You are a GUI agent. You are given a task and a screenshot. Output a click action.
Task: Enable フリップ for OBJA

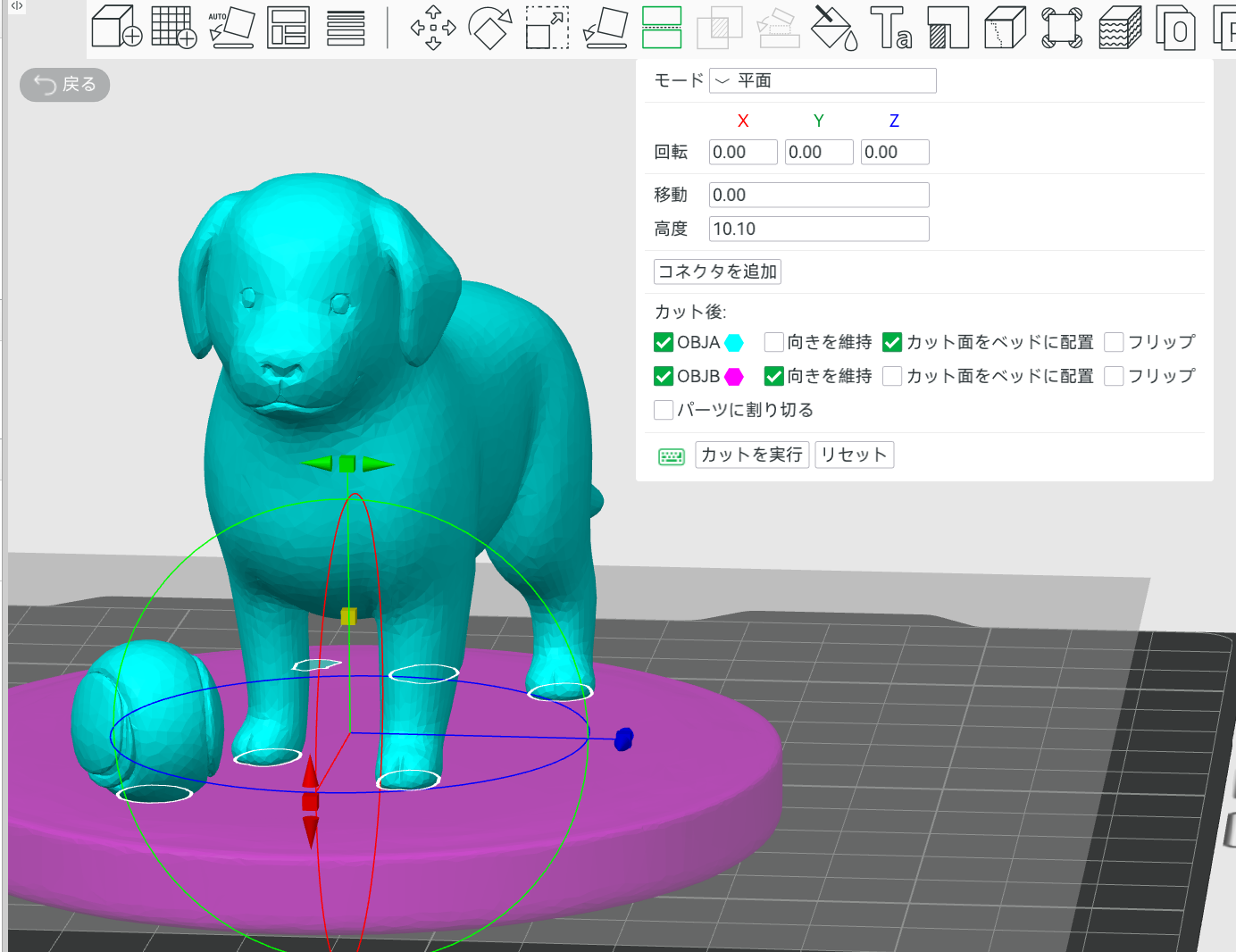pyautogui.click(x=1114, y=342)
